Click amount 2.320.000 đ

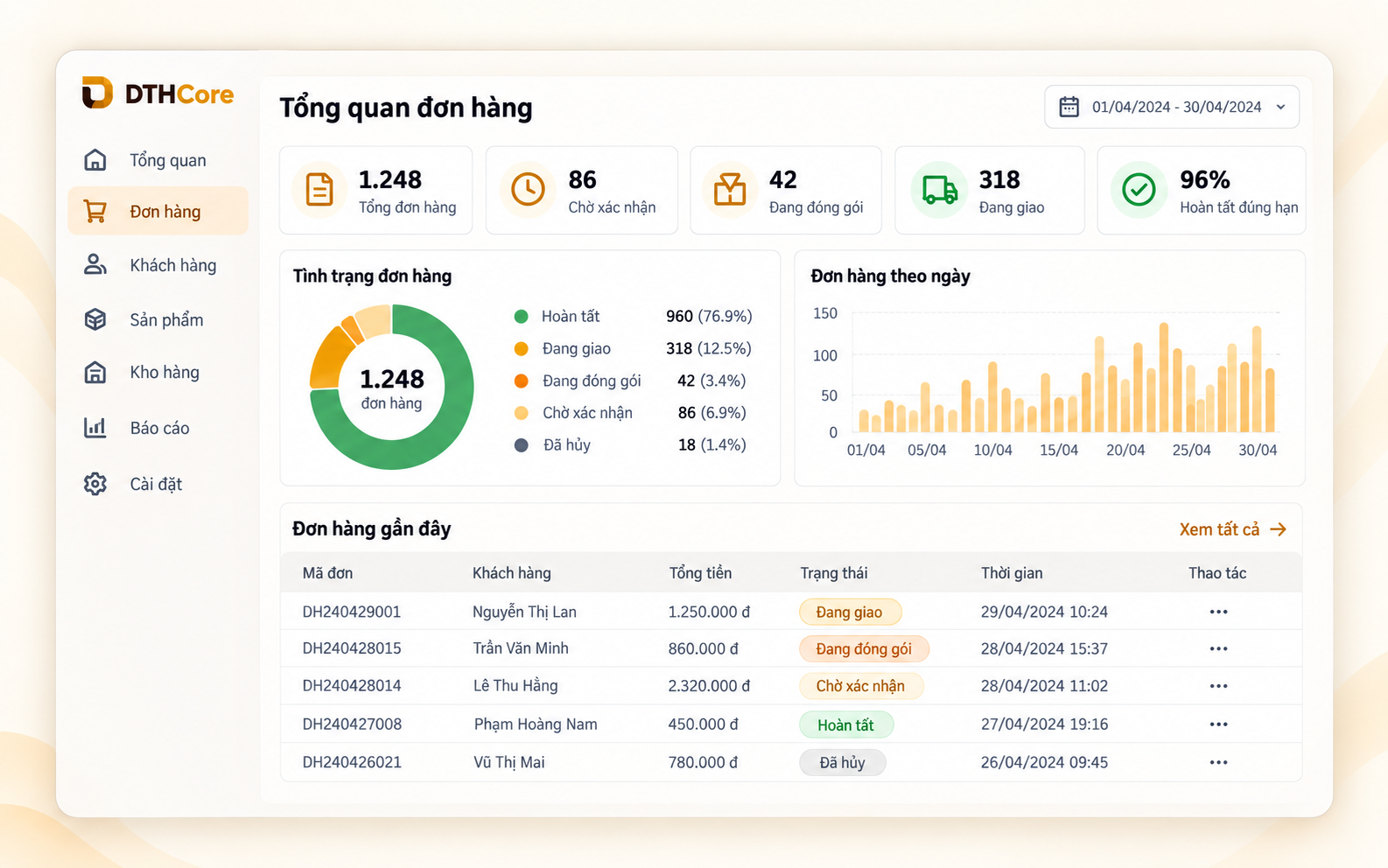click(709, 686)
